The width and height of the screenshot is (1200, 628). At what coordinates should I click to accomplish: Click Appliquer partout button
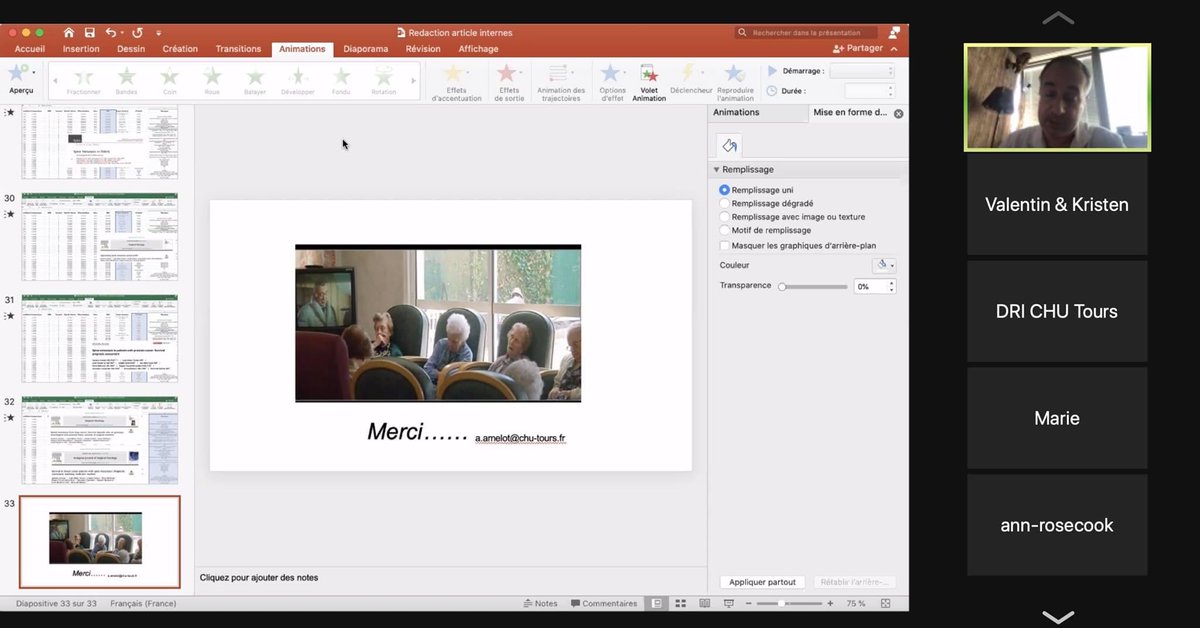click(763, 582)
